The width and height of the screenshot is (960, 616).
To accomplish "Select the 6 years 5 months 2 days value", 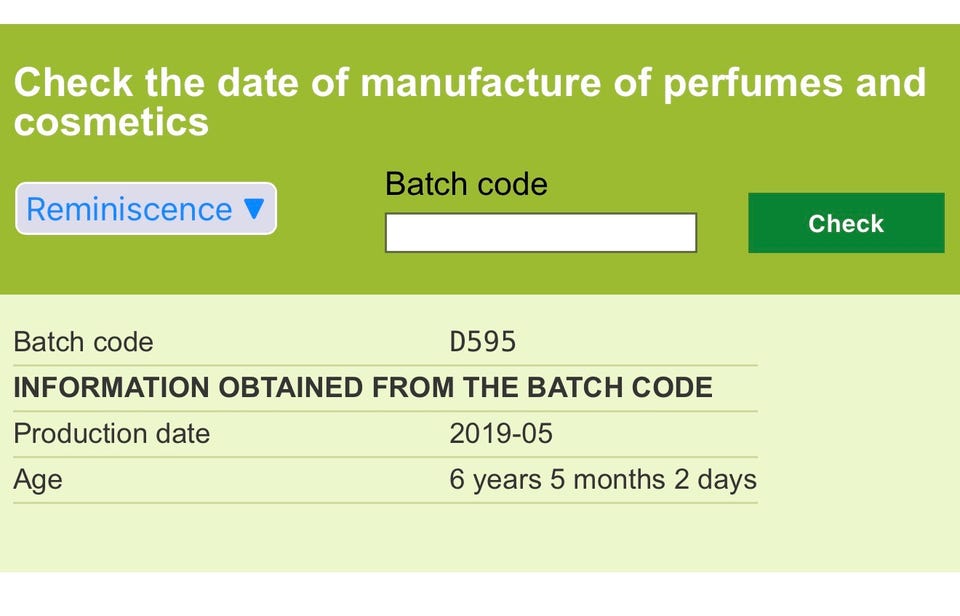I will coord(603,480).
